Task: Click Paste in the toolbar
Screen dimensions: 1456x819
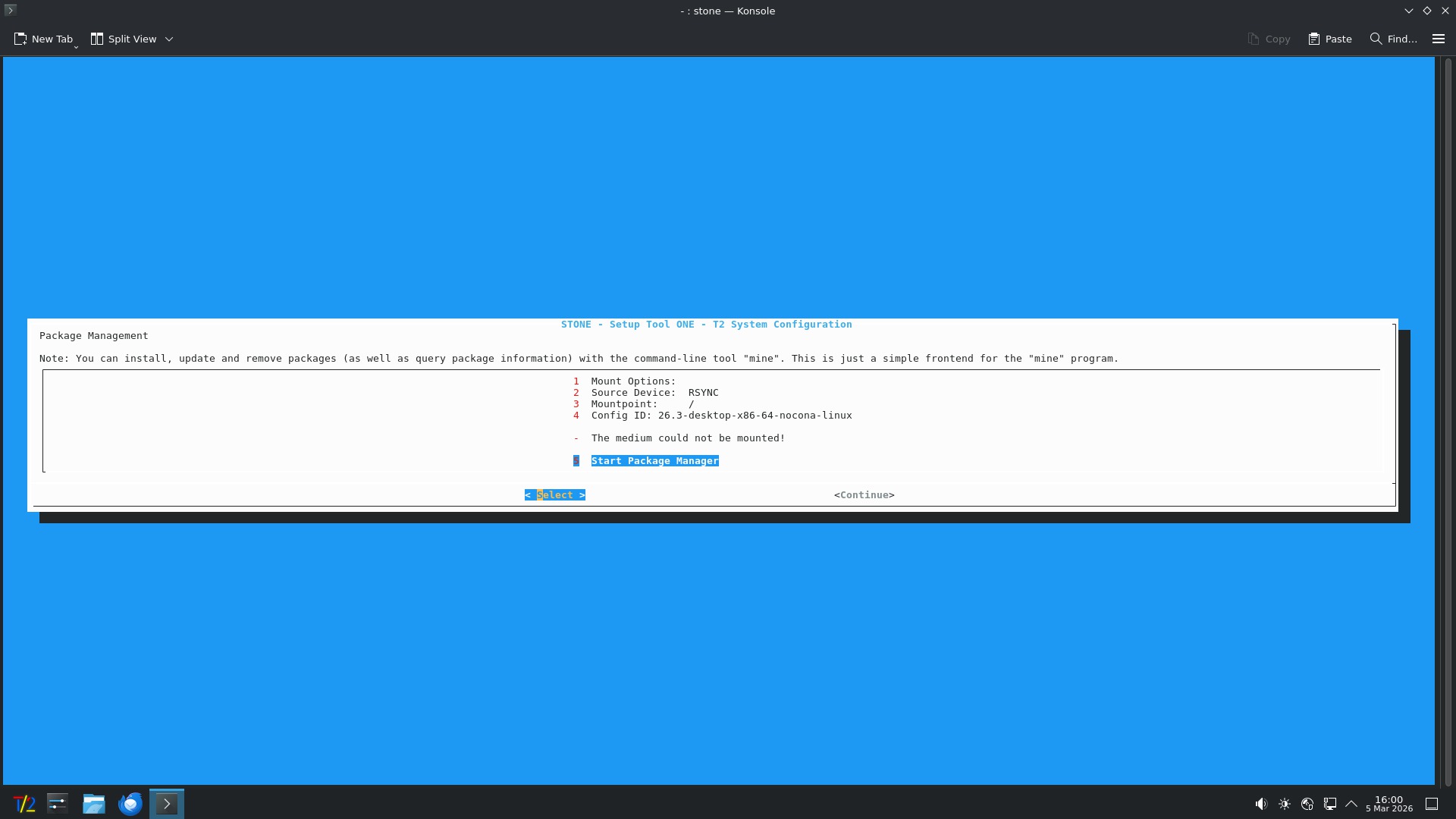Action: tap(1329, 39)
